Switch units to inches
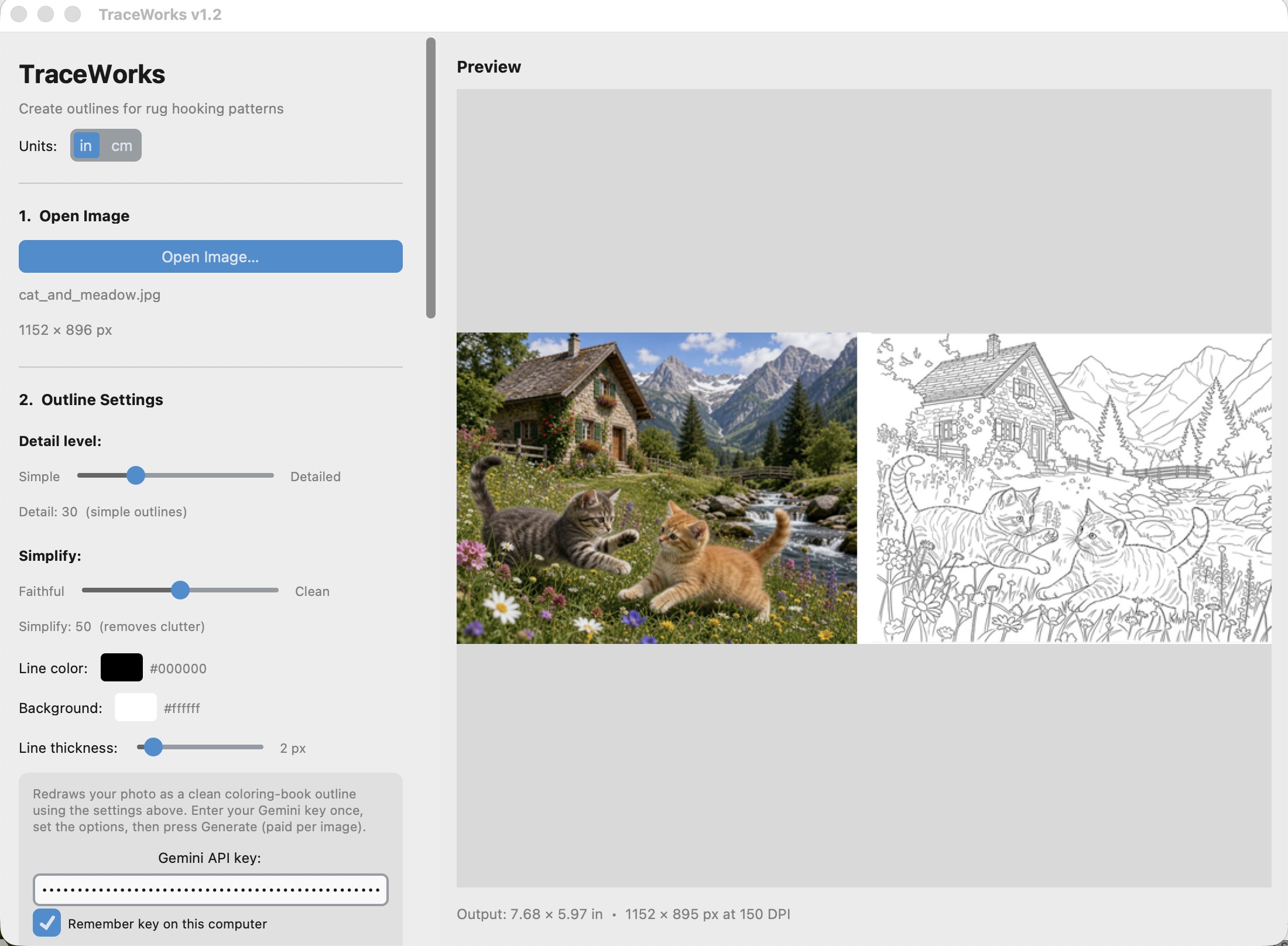1288x946 pixels. tap(85, 146)
